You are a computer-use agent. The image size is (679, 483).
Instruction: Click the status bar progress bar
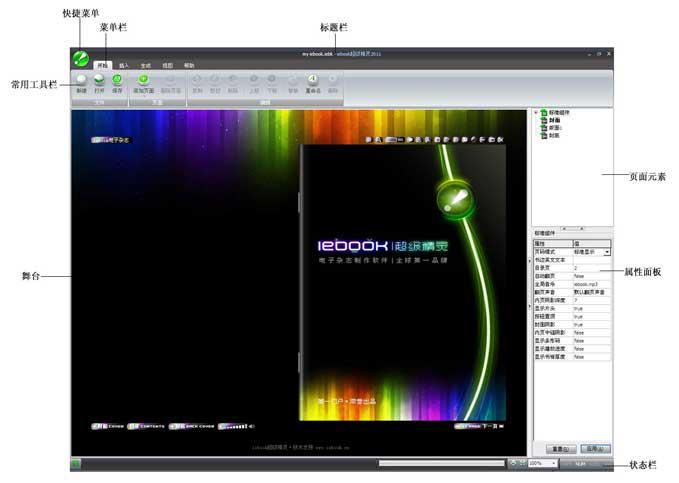click(442, 464)
